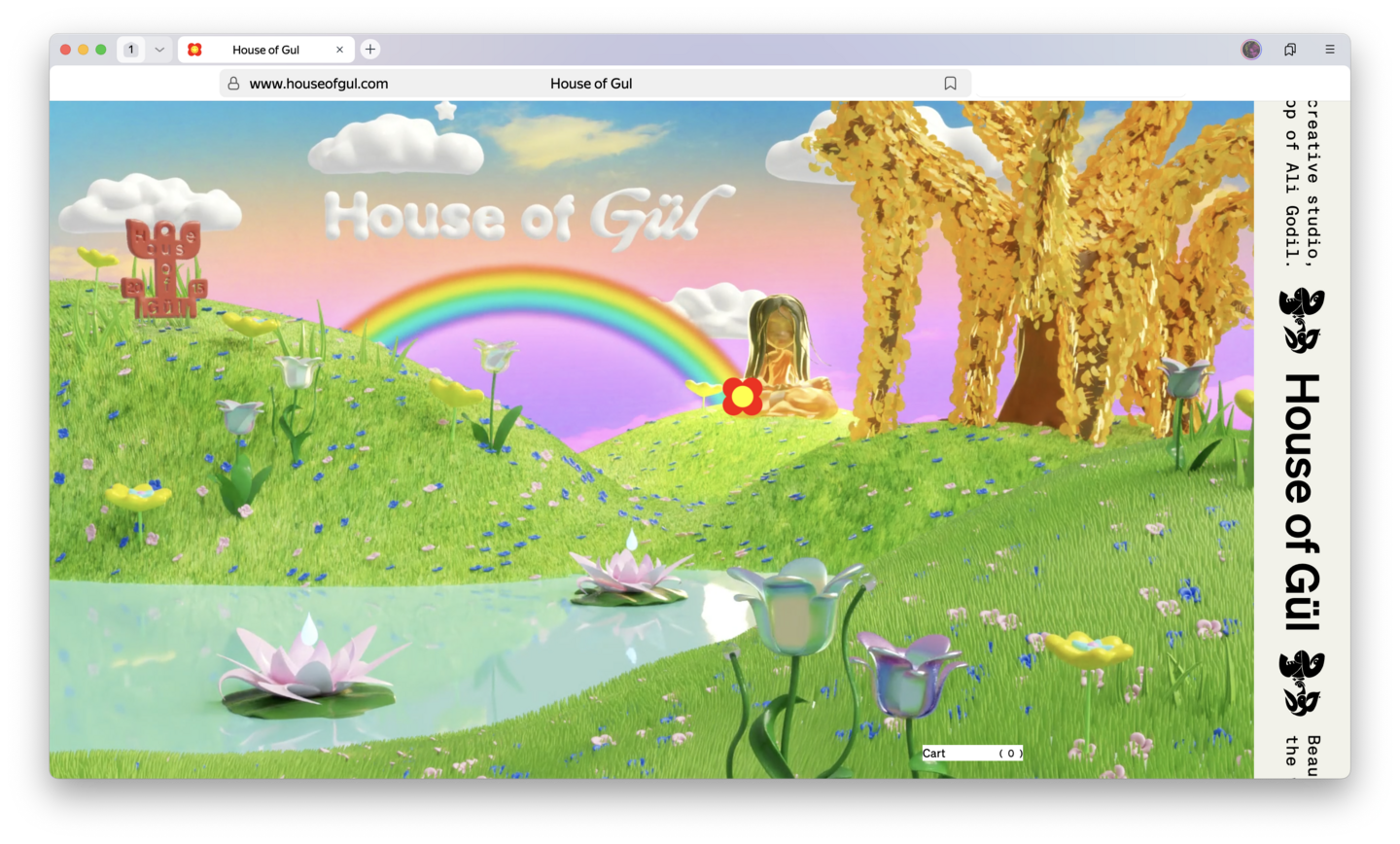The image size is (1400, 844).
Task: Click the vertical House of Gül sidebar title
Action: [1302, 502]
